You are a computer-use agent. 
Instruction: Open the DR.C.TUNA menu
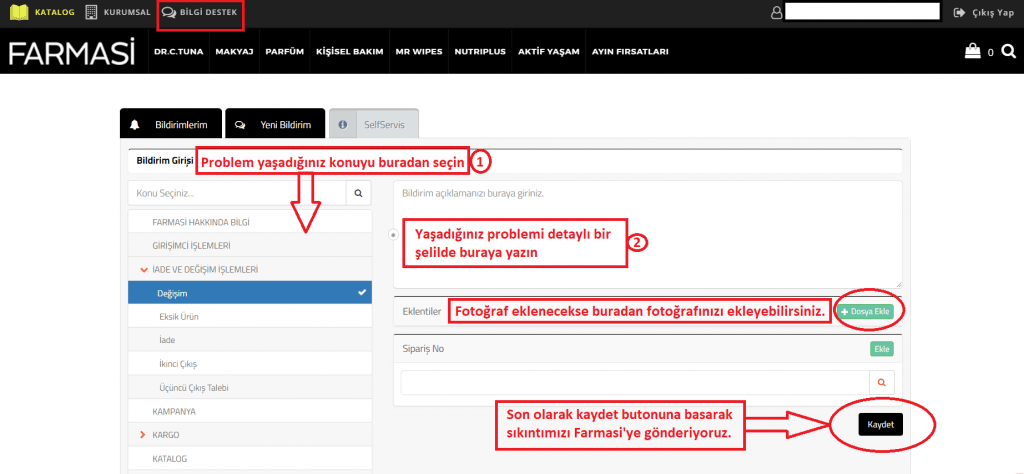pos(178,52)
